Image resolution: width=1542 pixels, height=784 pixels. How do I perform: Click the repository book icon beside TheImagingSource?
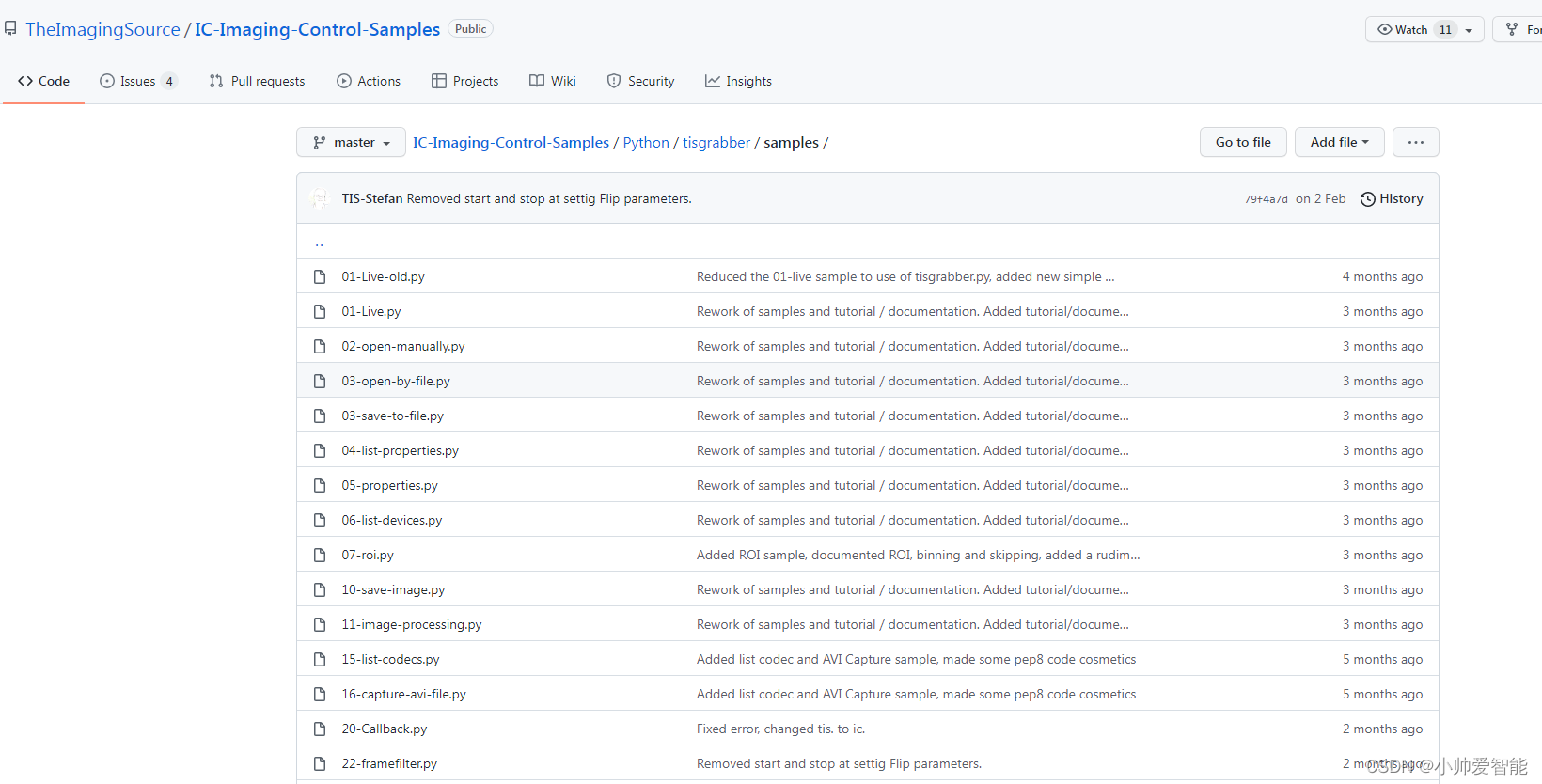(x=10, y=29)
